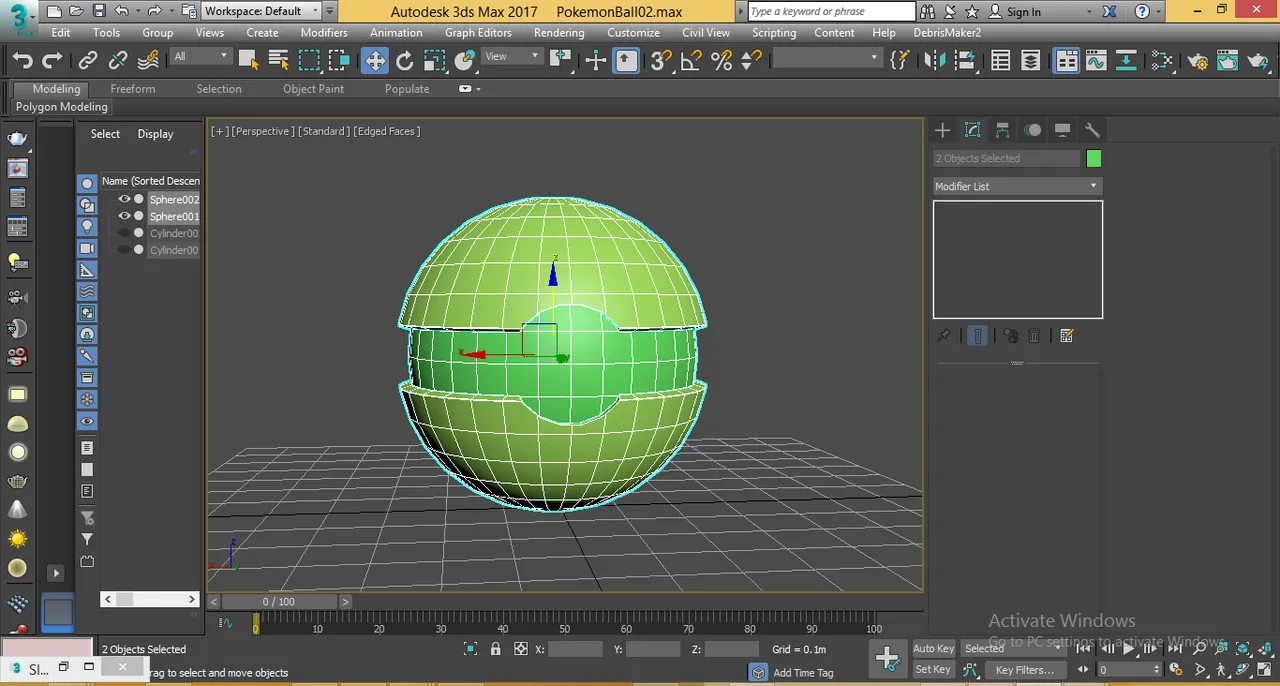
Task: Click the Undo arrow in main toolbar
Action: tap(22, 61)
